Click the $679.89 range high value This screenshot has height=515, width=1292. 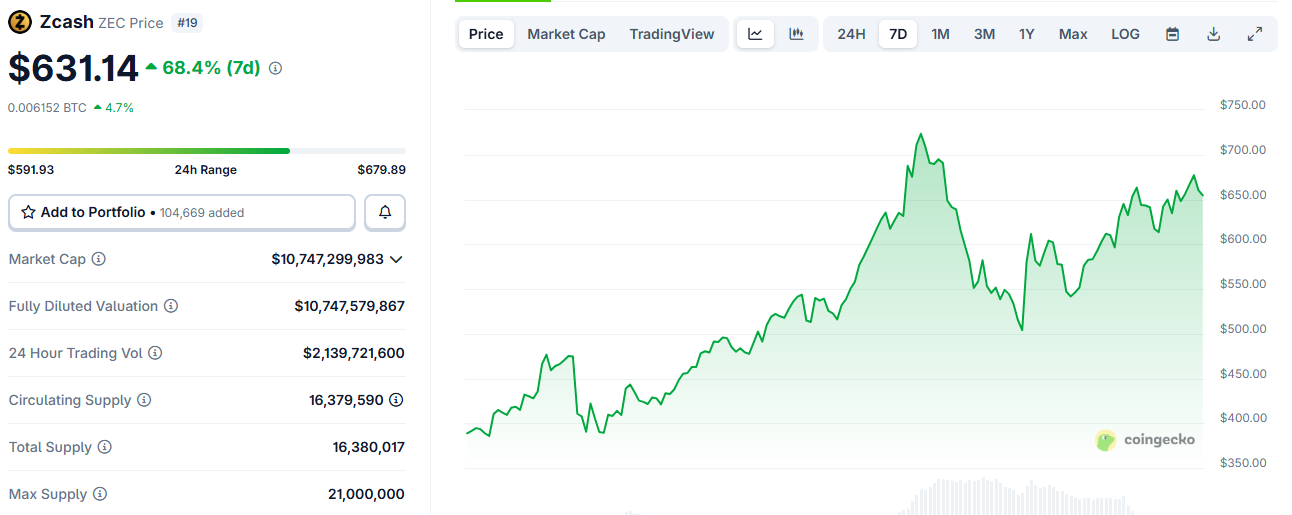382,170
